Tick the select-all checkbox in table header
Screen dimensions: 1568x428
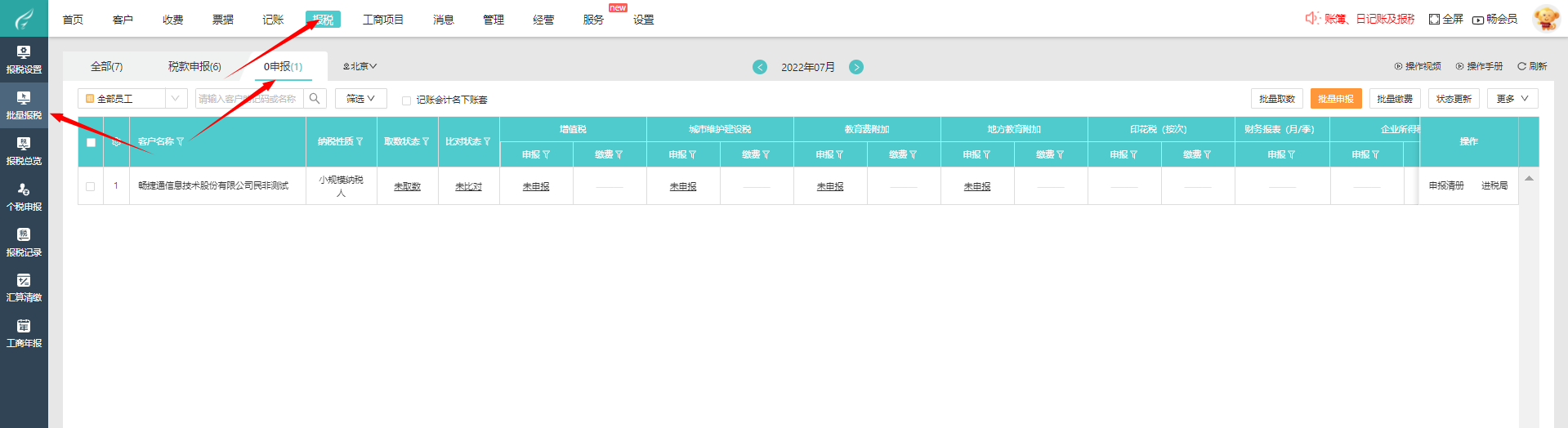pyautogui.click(x=91, y=142)
